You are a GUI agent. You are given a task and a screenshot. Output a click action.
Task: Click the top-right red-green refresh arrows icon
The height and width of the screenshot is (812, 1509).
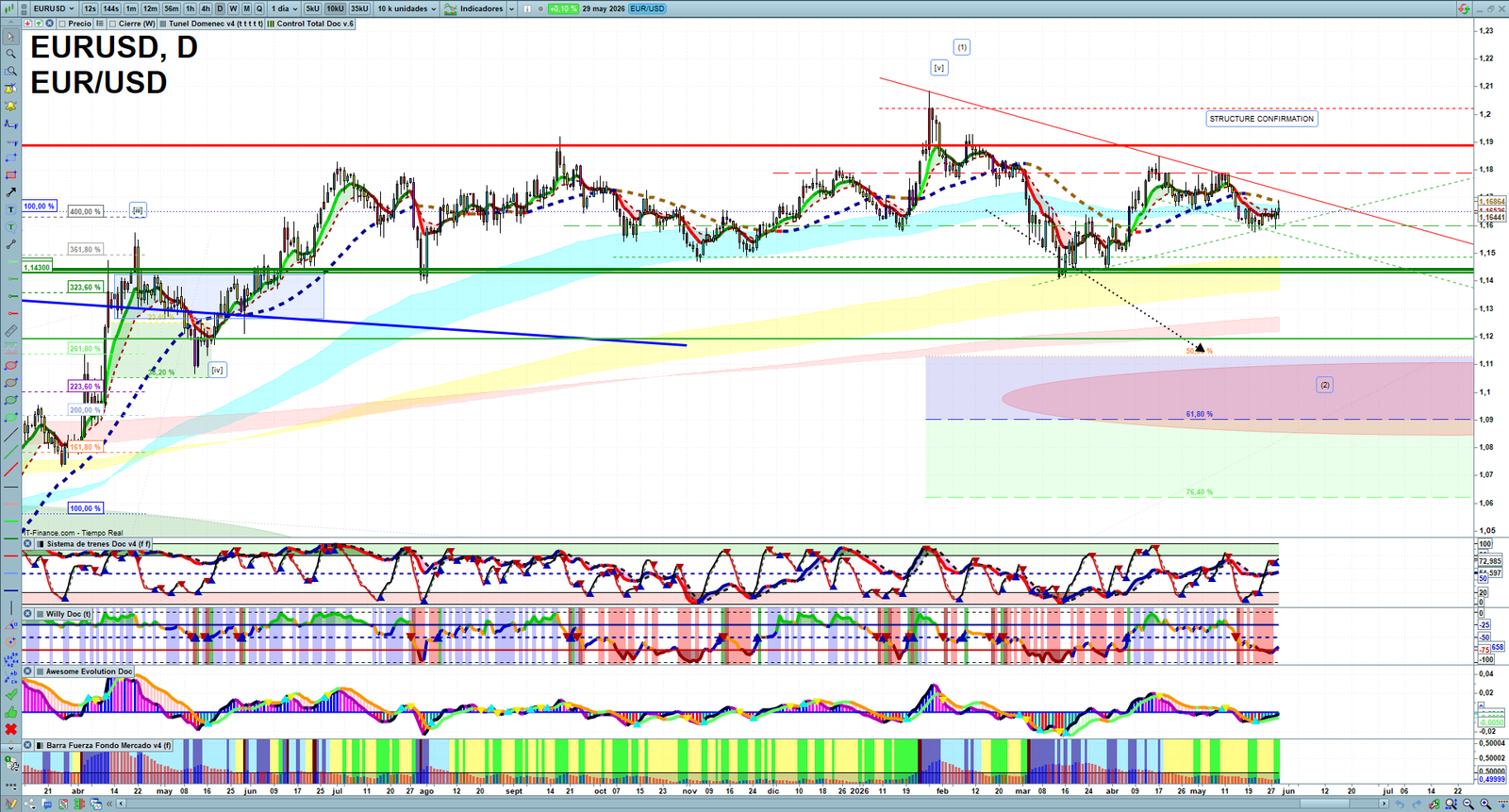click(x=1464, y=8)
